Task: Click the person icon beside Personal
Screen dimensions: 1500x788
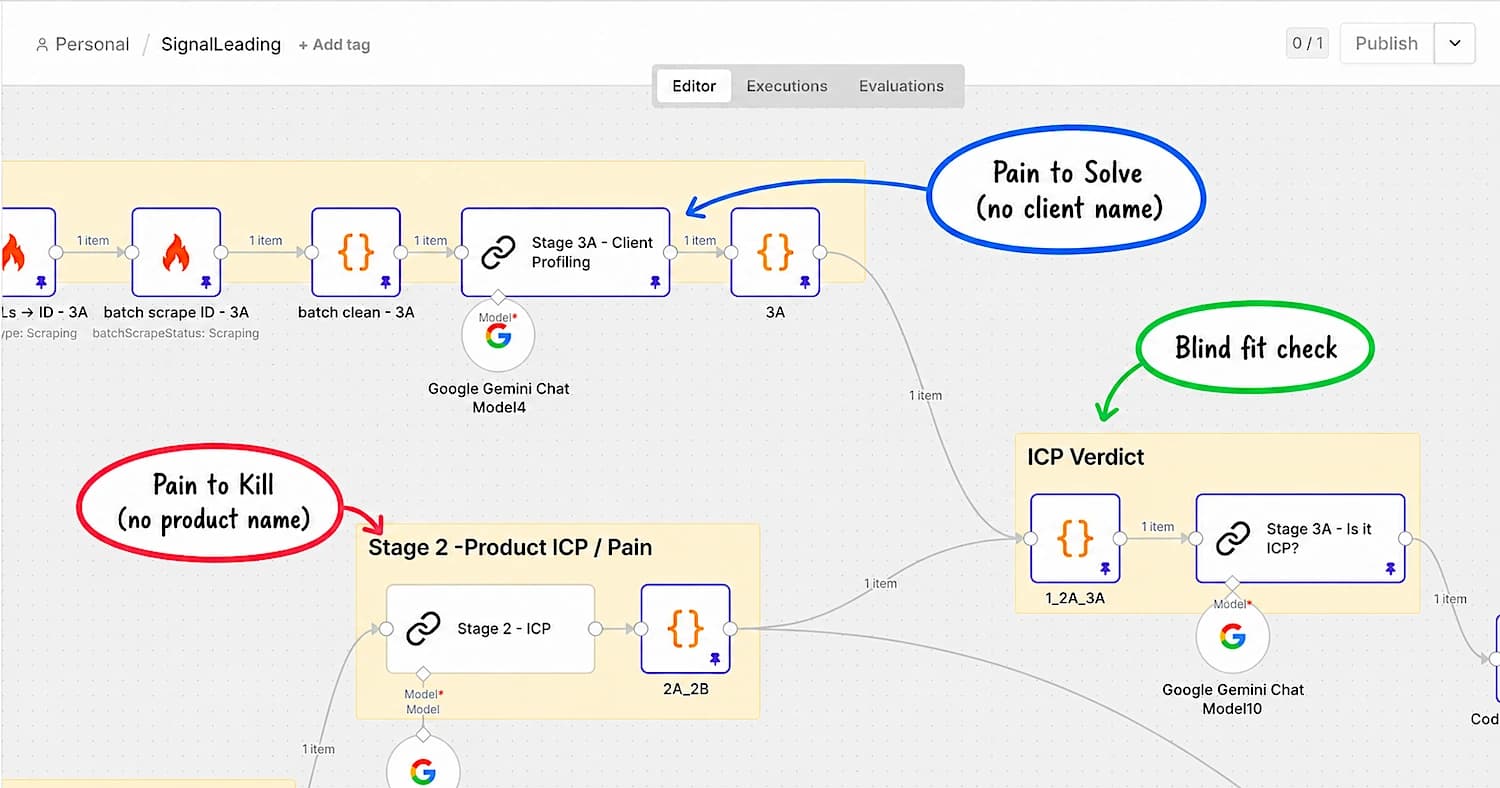Action: click(x=42, y=44)
